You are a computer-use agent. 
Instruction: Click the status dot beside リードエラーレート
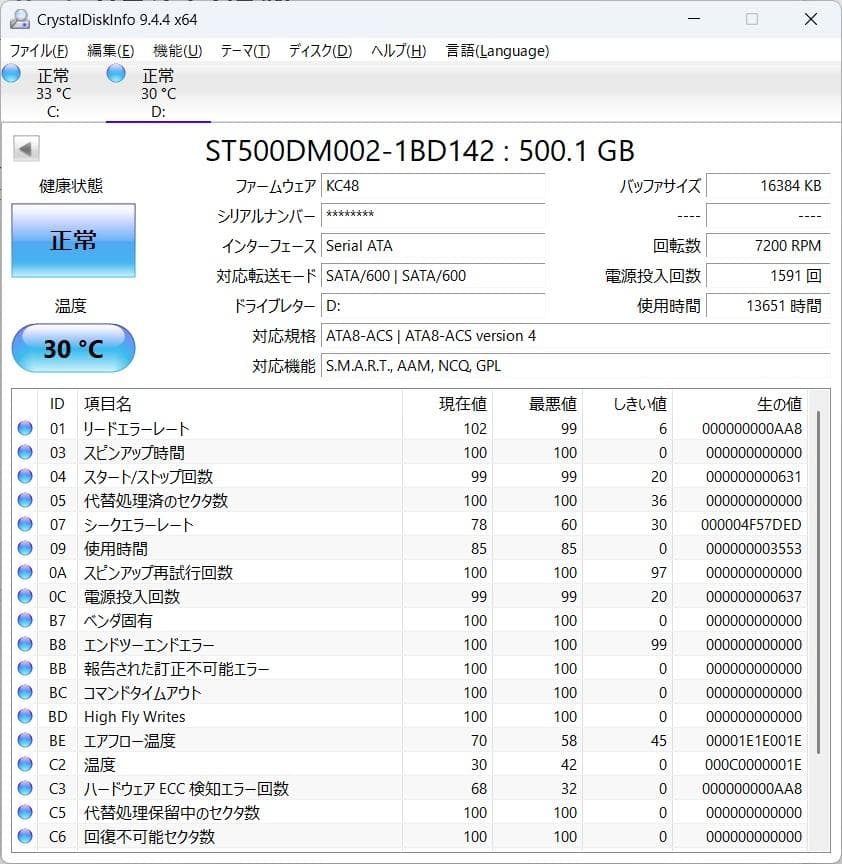(24, 428)
